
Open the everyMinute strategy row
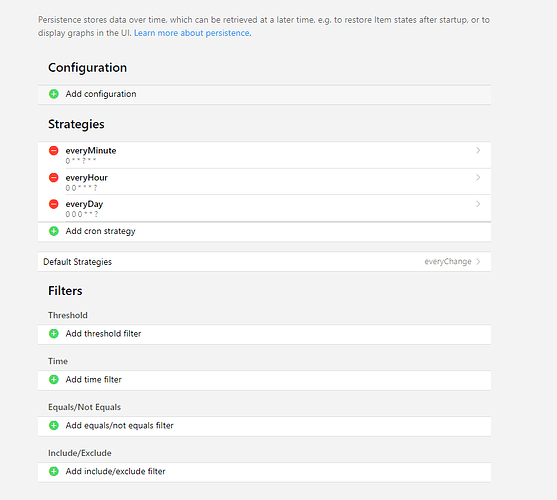(x=264, y=155)
